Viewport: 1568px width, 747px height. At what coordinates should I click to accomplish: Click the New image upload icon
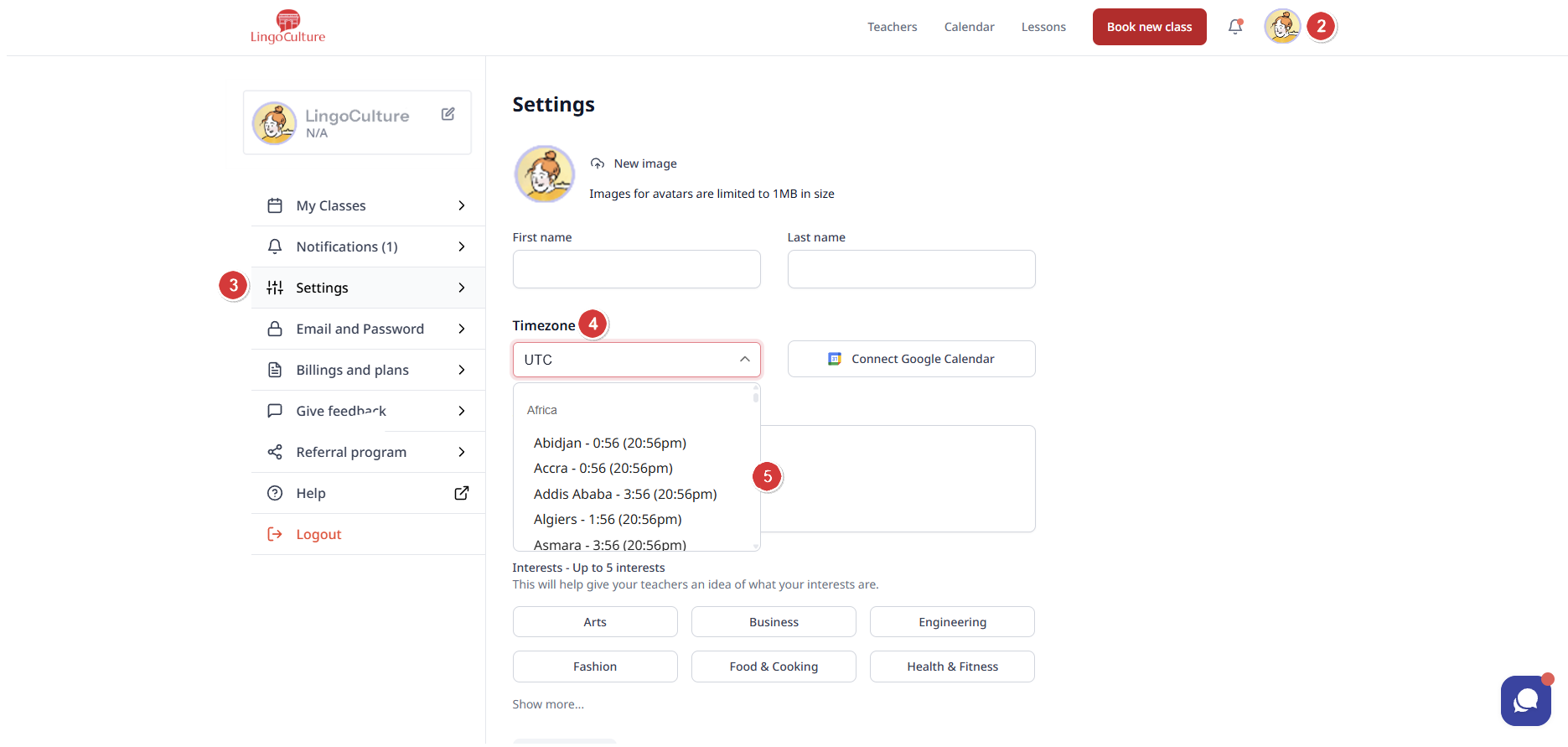tap(598, 163)
